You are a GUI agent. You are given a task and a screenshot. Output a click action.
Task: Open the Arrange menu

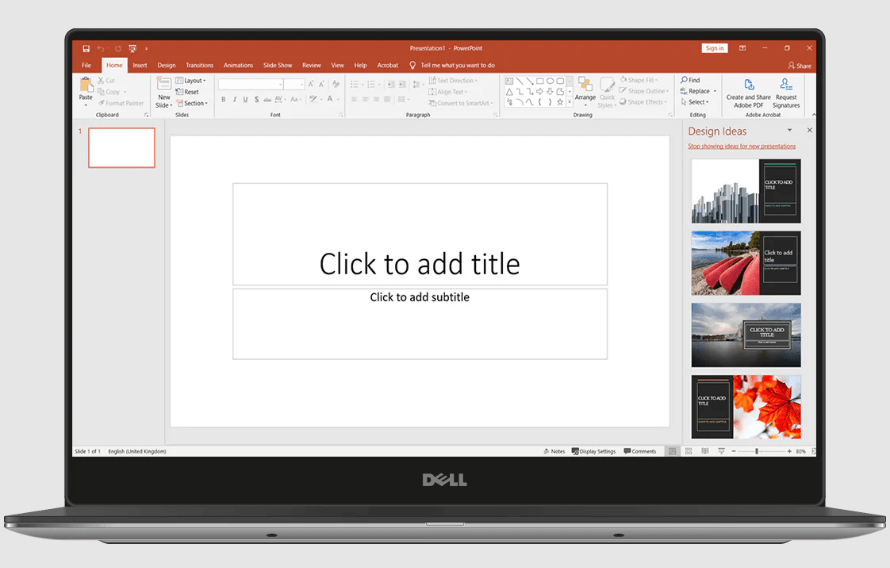pos(585,91)
